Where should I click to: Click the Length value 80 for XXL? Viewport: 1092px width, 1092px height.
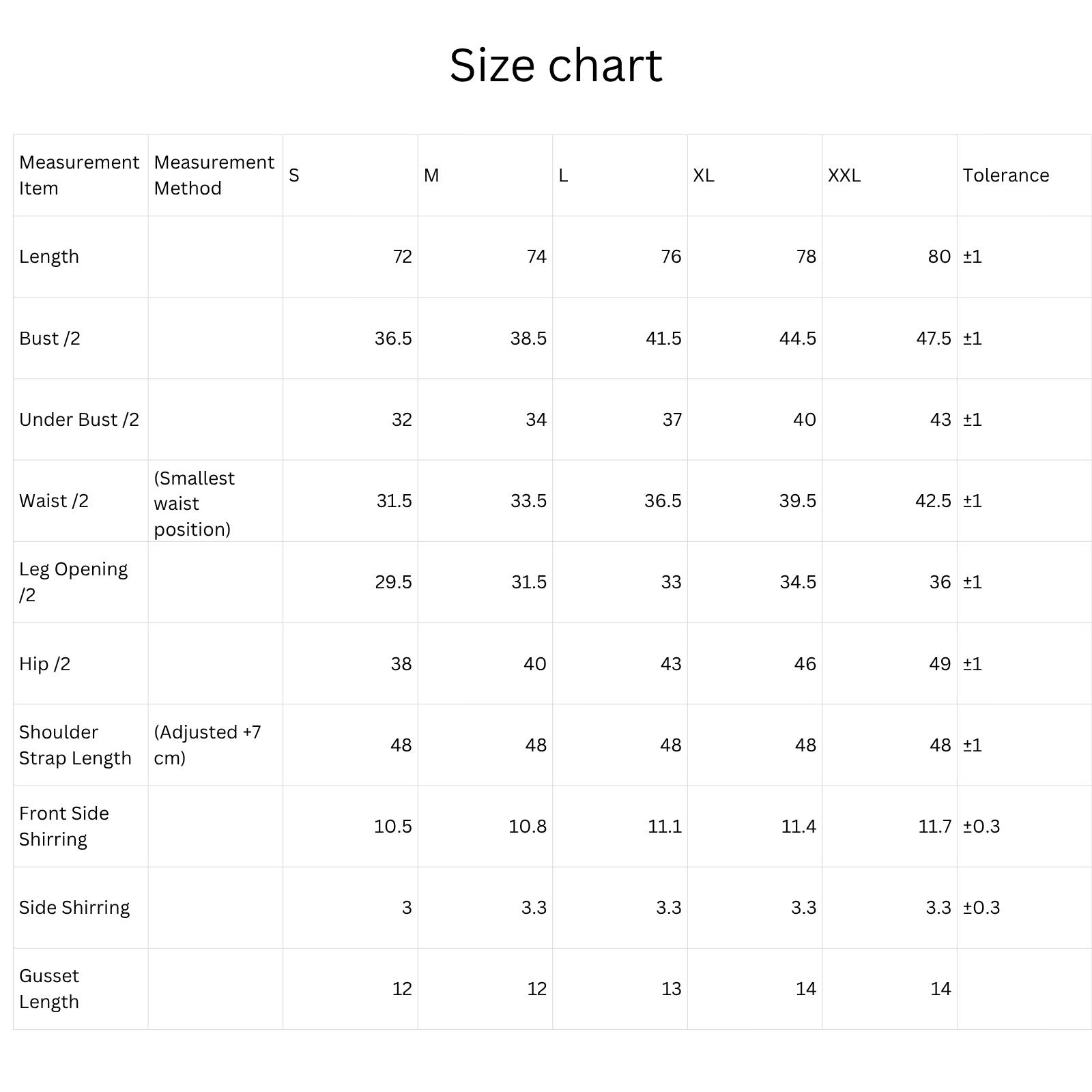tap(939, 257)
